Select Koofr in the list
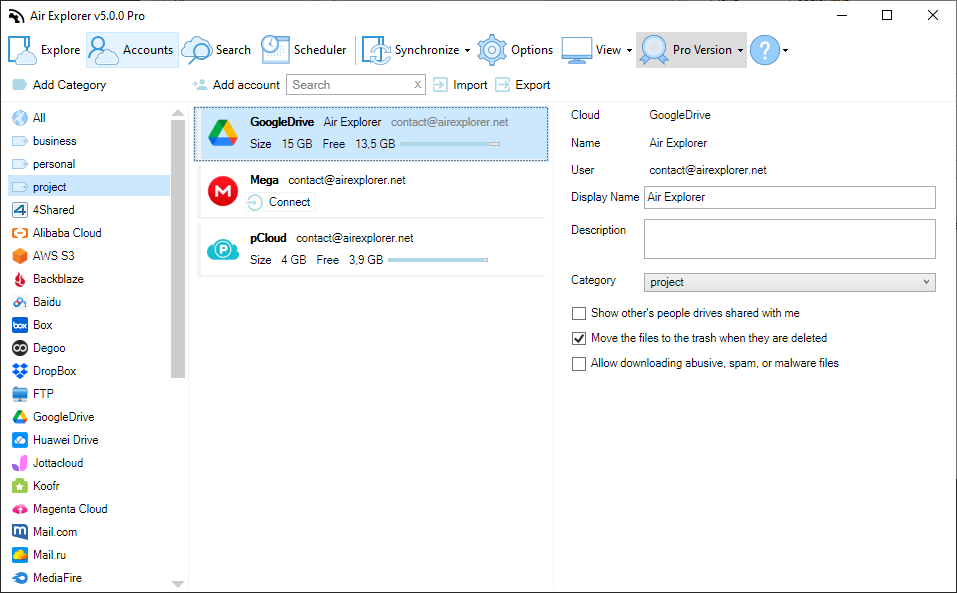957x593 pixels. [x=89, y=486]
